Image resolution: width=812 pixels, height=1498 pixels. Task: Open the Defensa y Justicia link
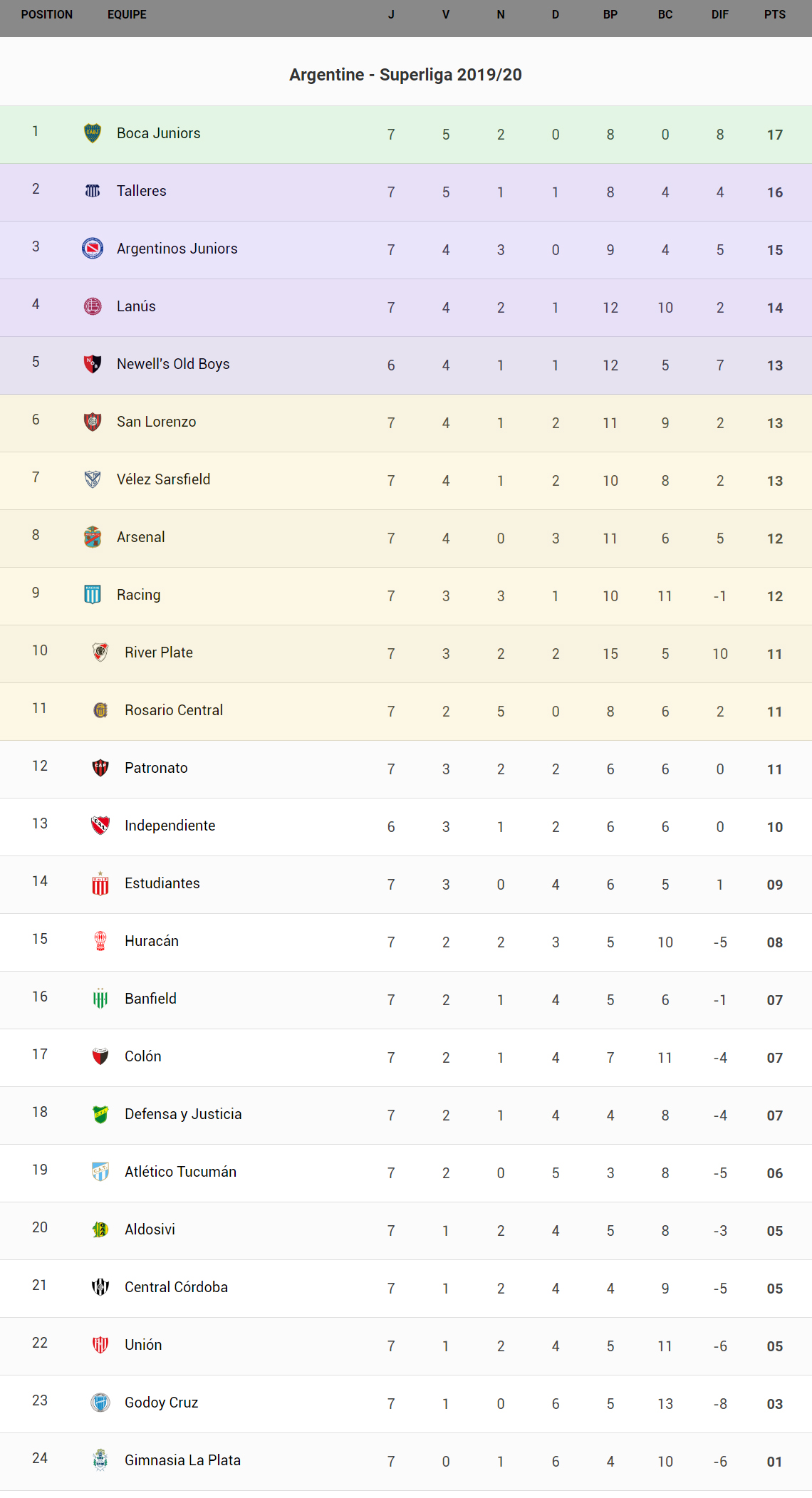tap(183, 1114)
